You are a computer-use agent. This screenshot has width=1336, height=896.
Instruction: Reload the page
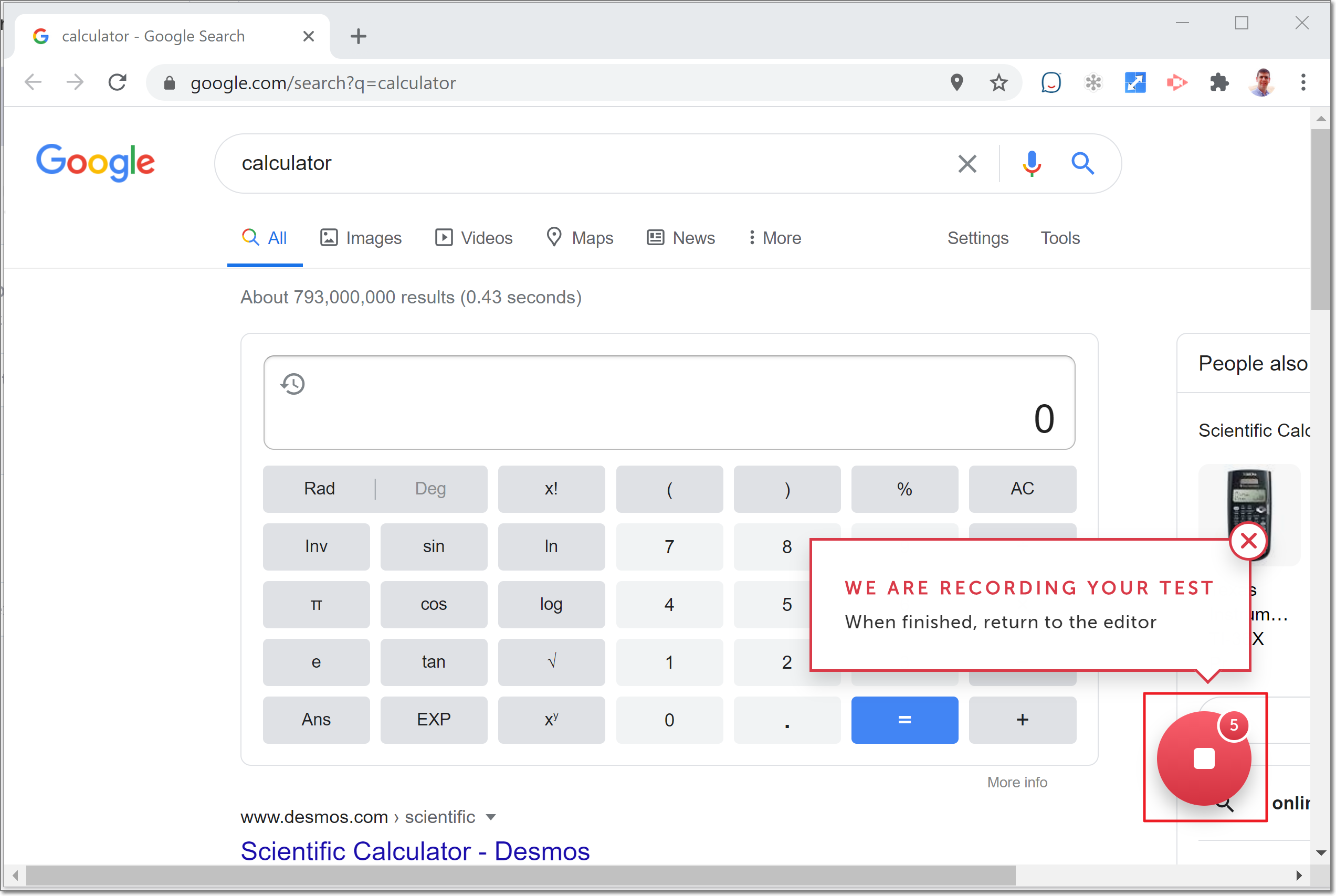(117, 83)
